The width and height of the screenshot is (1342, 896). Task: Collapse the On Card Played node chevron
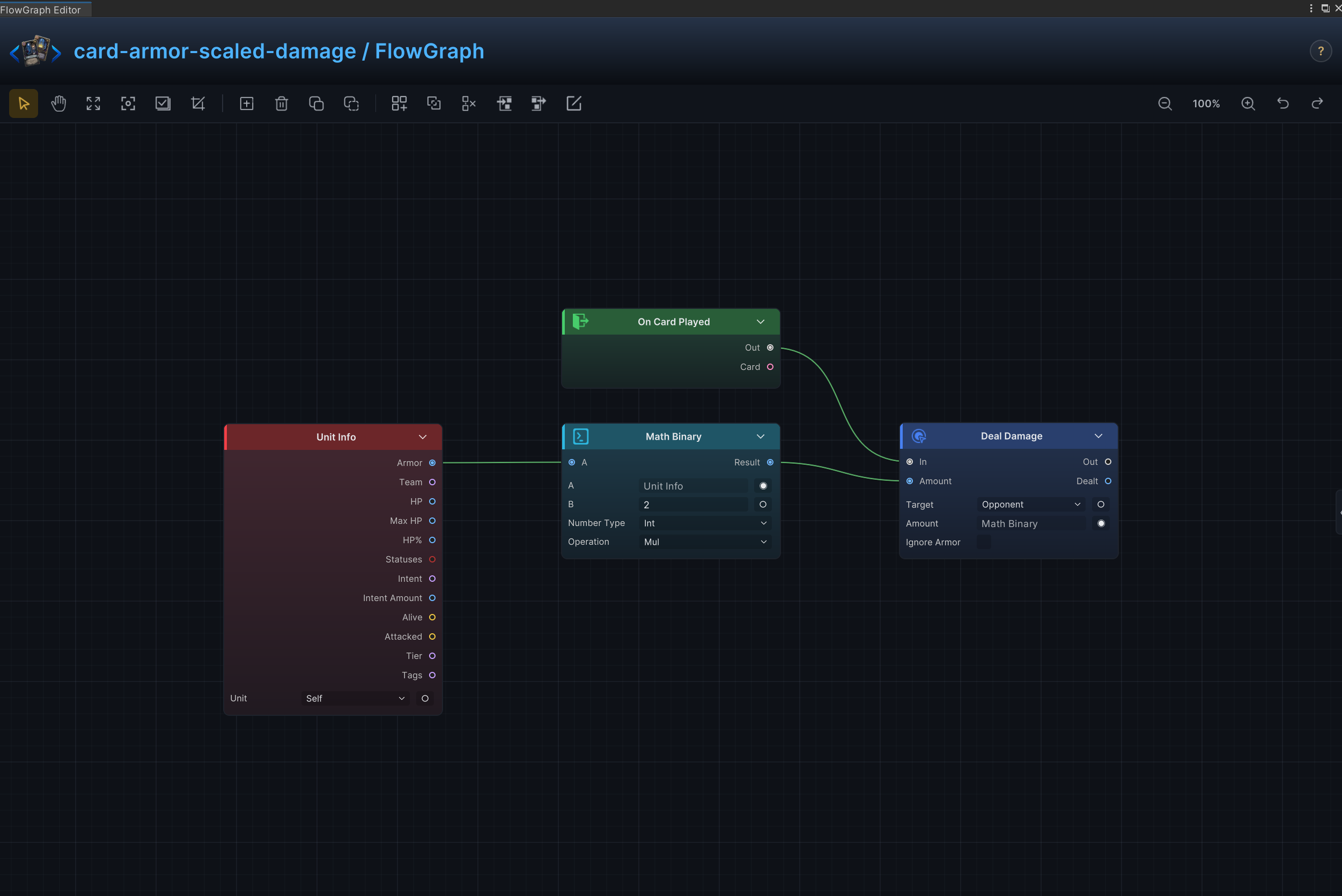click(x=760, y=322)
